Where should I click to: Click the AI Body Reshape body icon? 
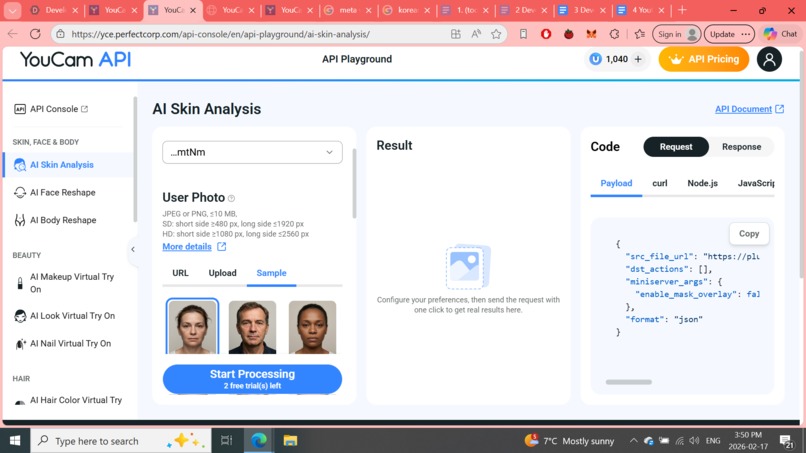click(20, 220)
